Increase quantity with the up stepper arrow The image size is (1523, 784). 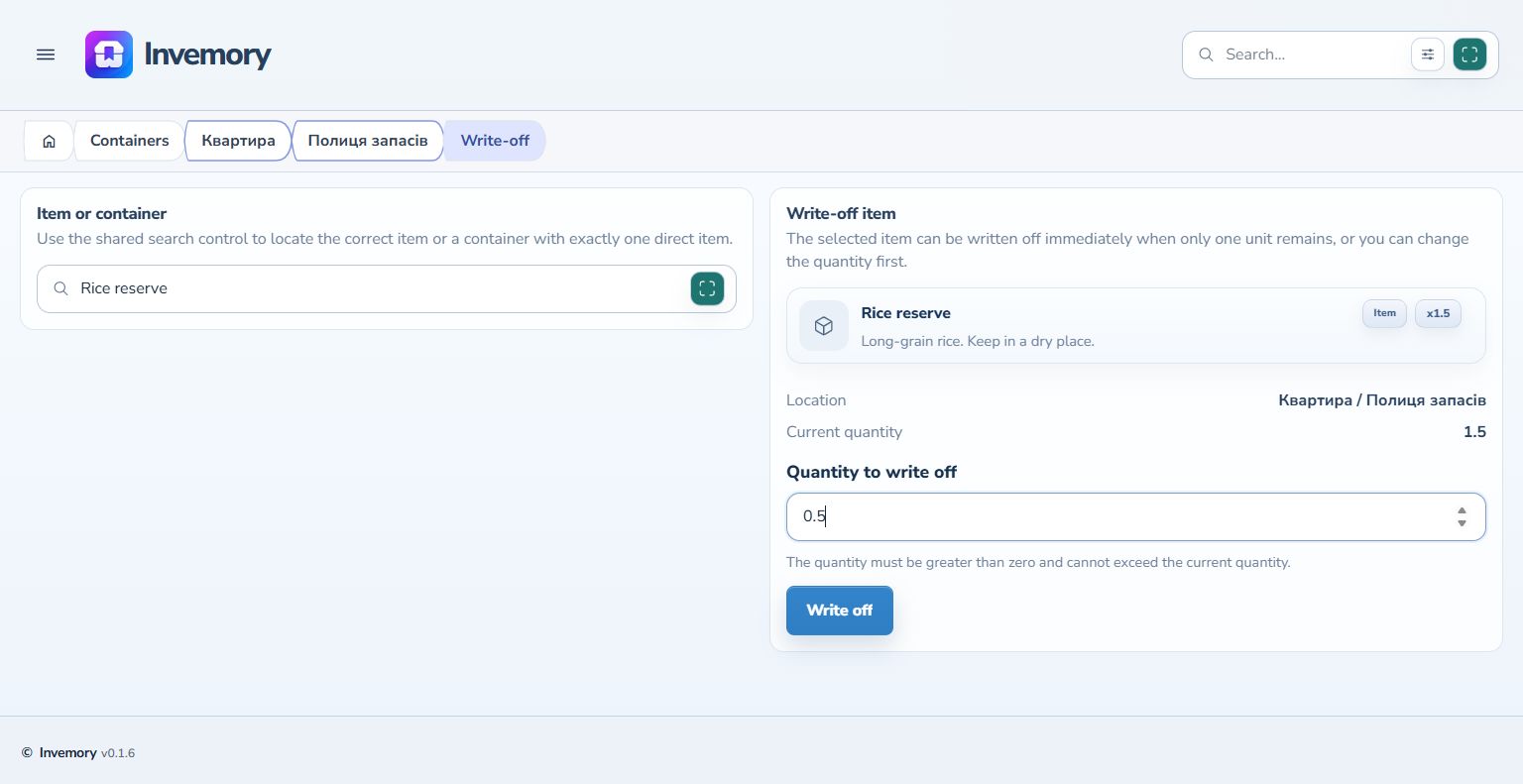pos(1462,510)
